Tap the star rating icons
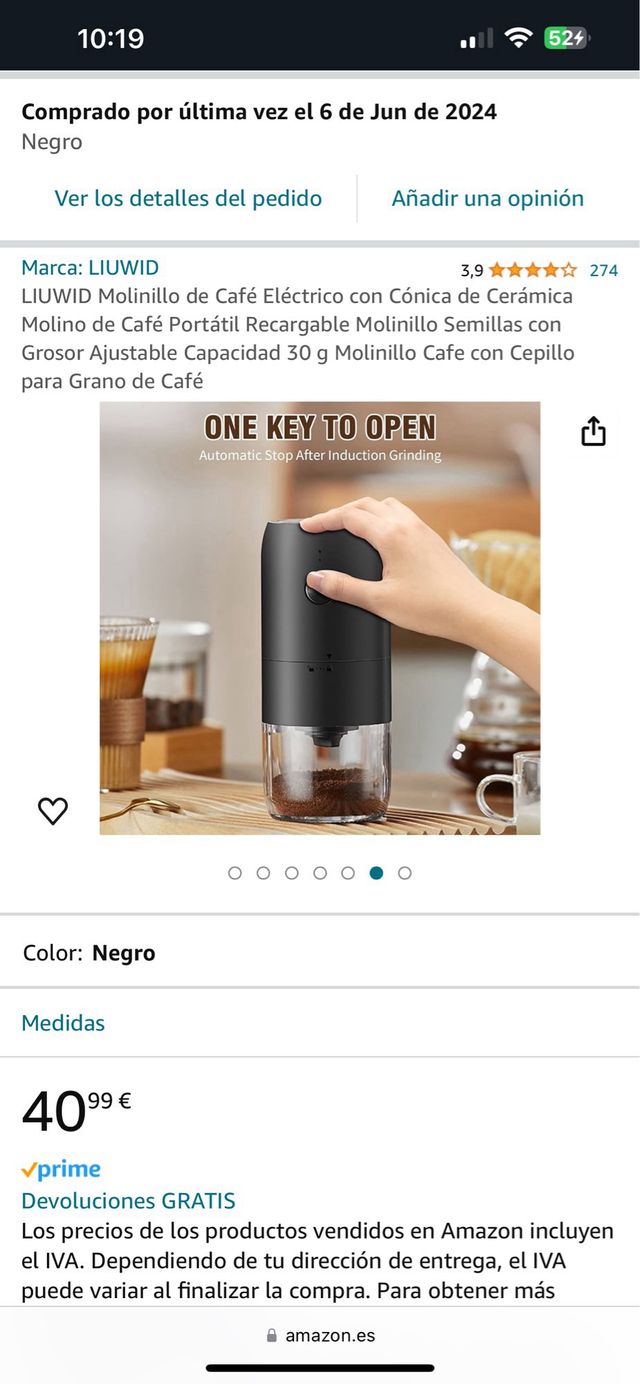 533,270
